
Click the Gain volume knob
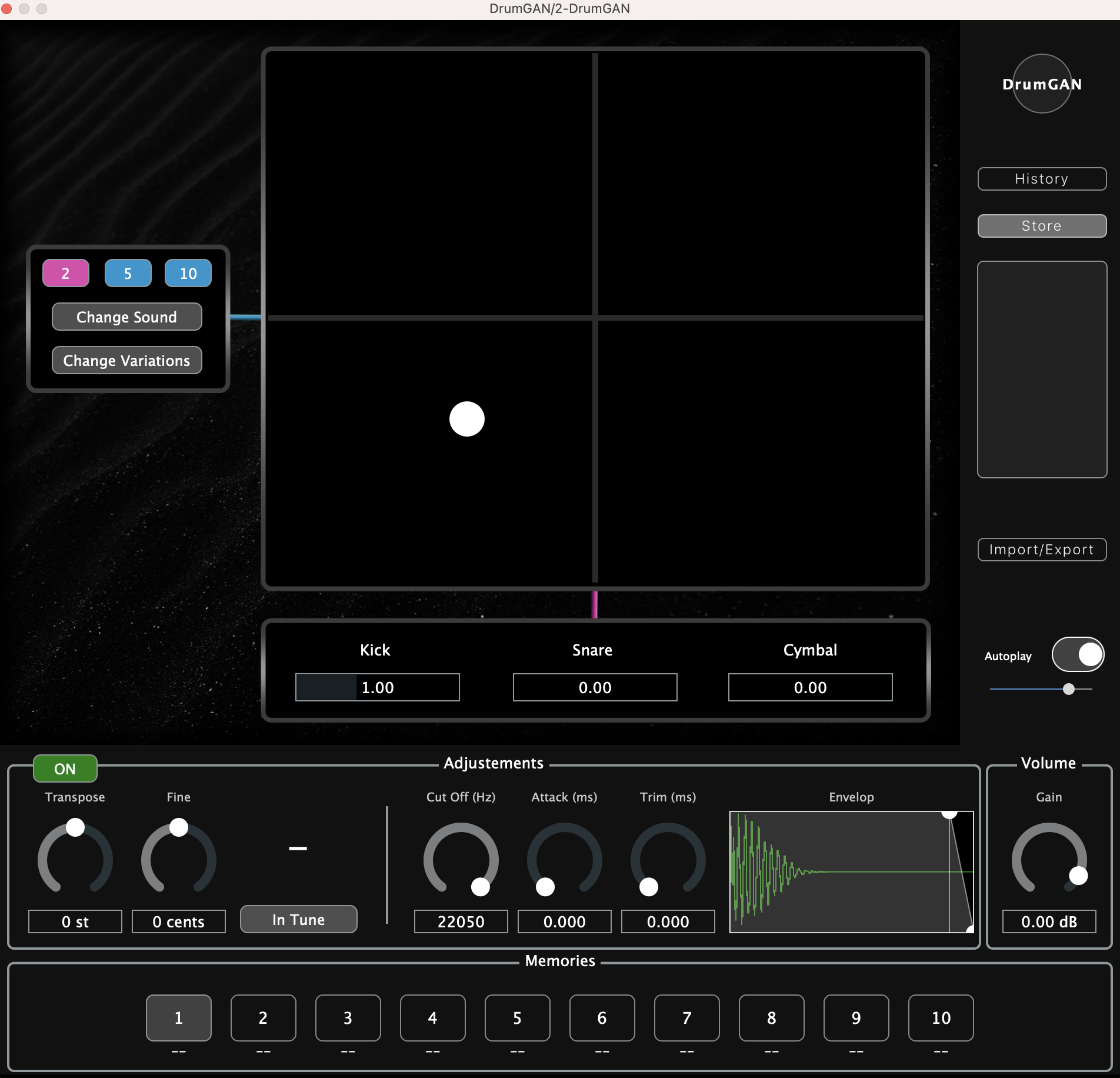pyautogui.click(x=1049, y=859)
